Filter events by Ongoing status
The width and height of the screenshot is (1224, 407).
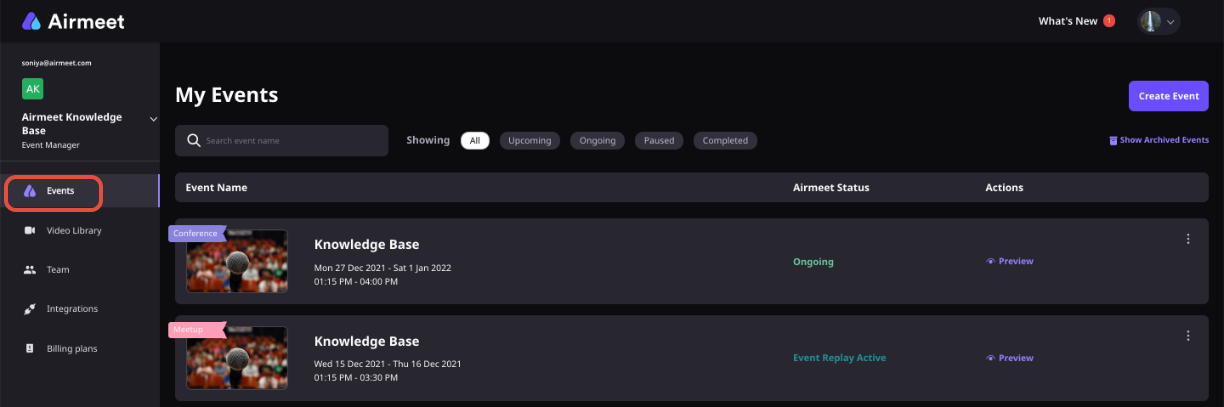pos(598,141)
